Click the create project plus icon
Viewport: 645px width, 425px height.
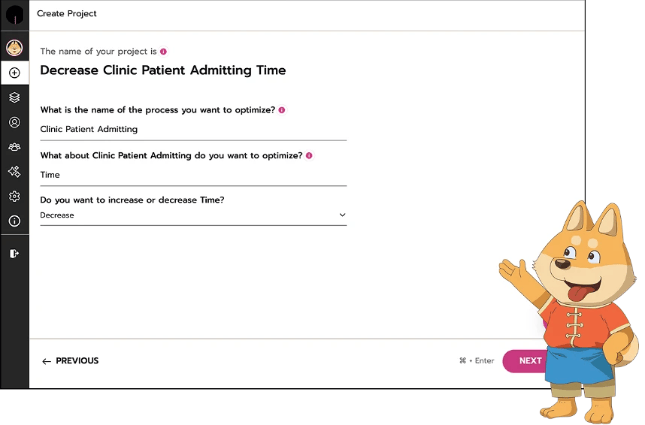tap(14, 73)
